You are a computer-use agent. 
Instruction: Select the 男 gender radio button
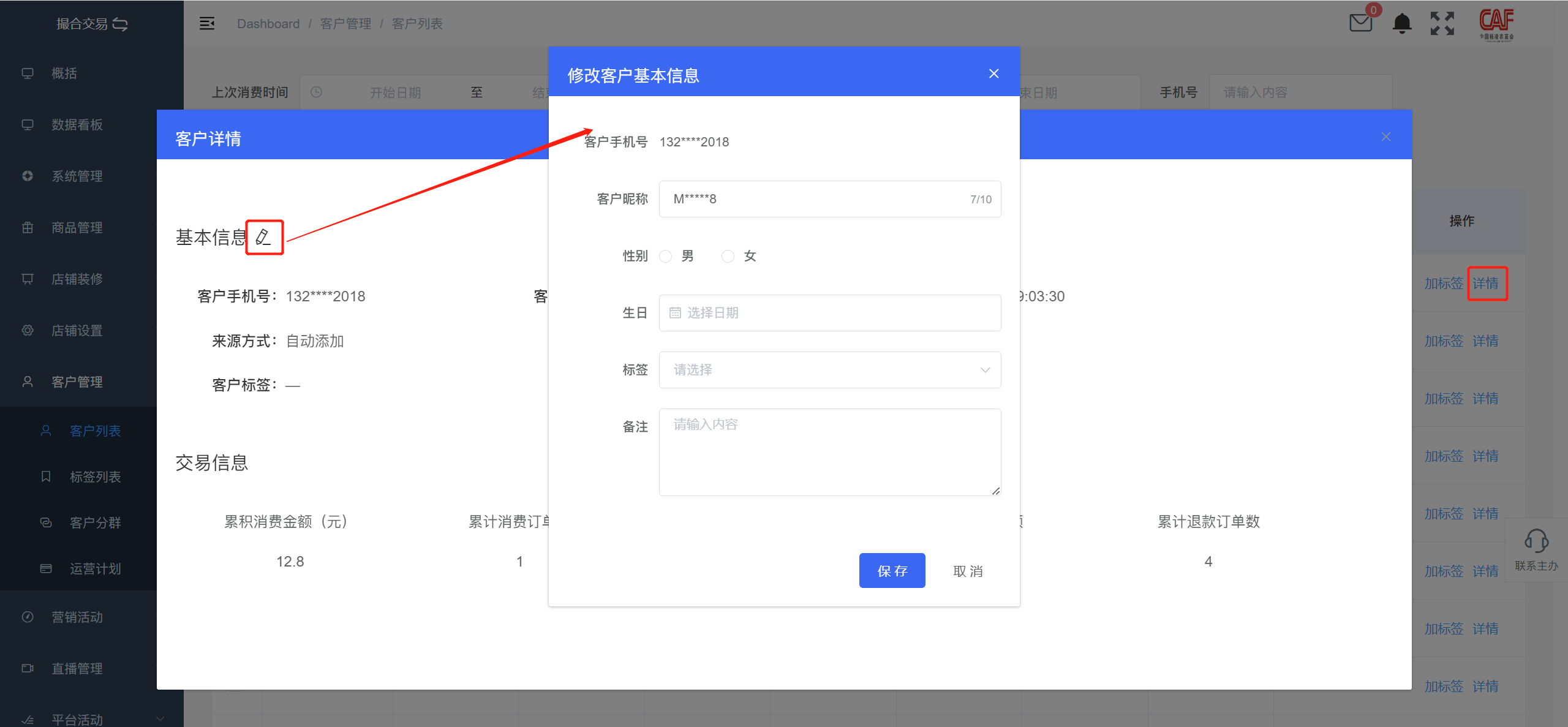(666, 256)
